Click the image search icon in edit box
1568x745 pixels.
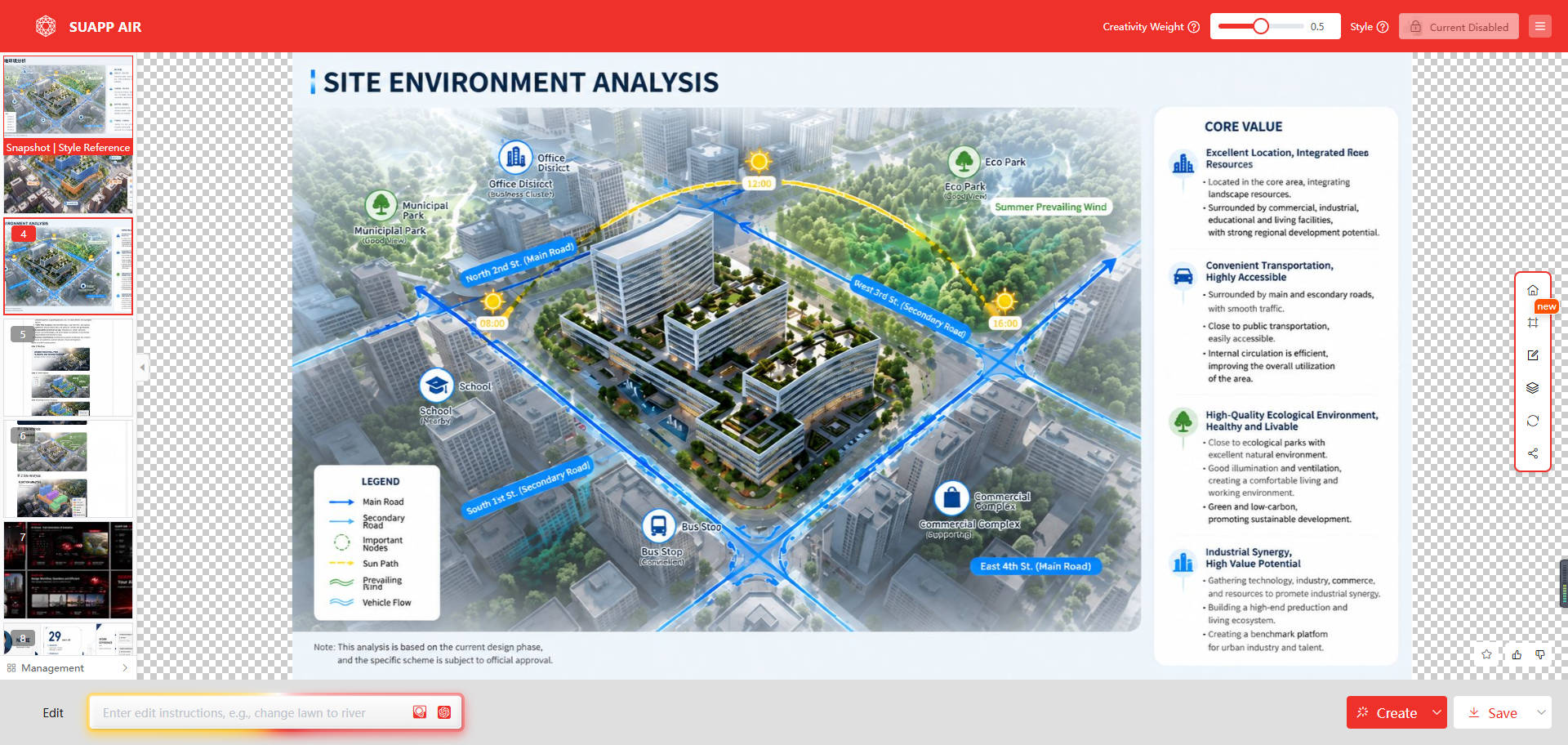420,712
